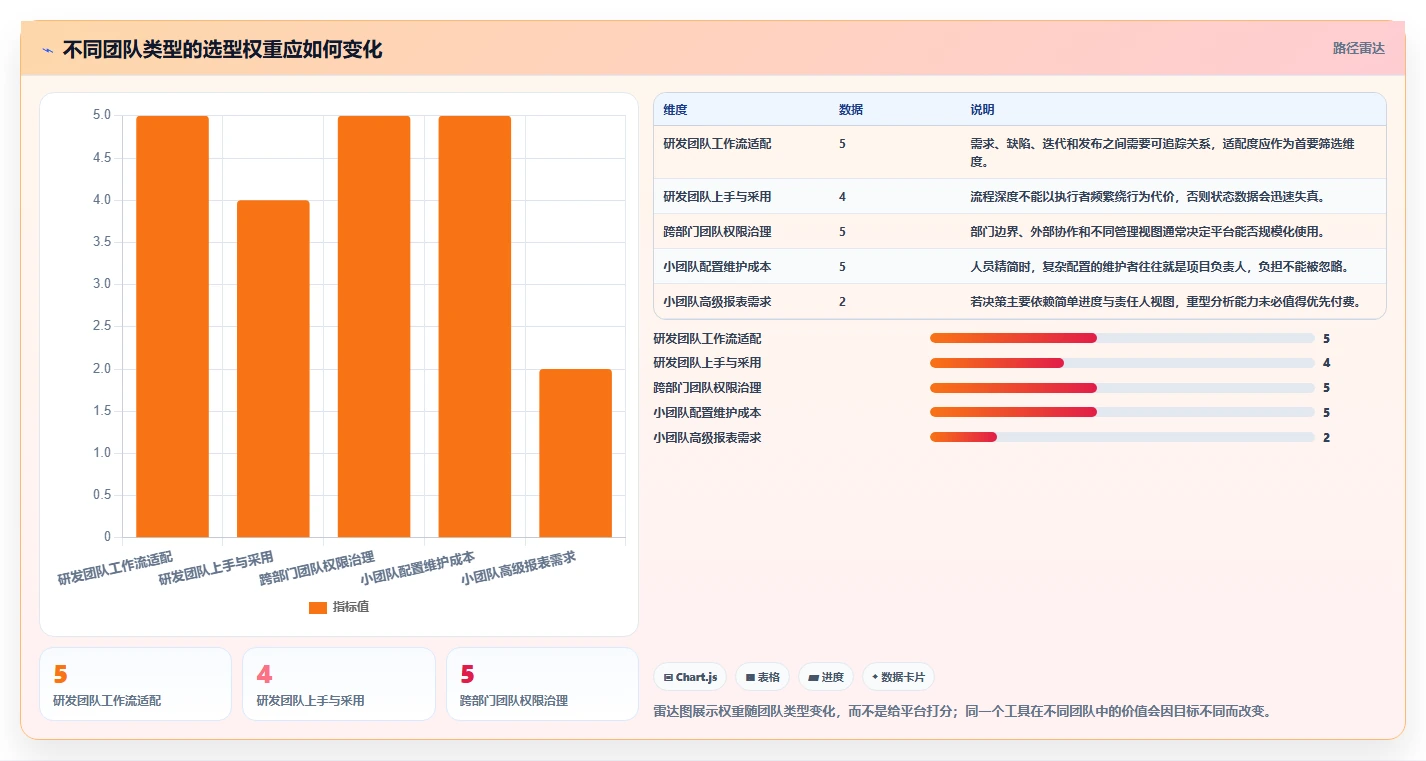
Task: Click the 表格 tag chip
Action: point(762,677)
